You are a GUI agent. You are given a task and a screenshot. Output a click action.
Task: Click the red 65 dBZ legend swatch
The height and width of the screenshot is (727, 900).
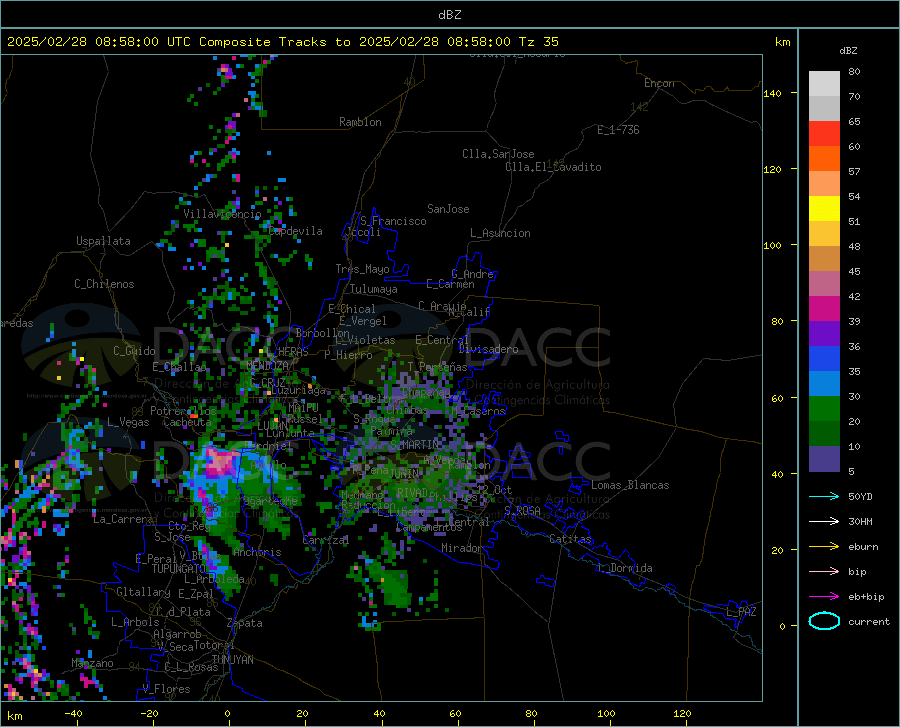(x=824, y=133)
